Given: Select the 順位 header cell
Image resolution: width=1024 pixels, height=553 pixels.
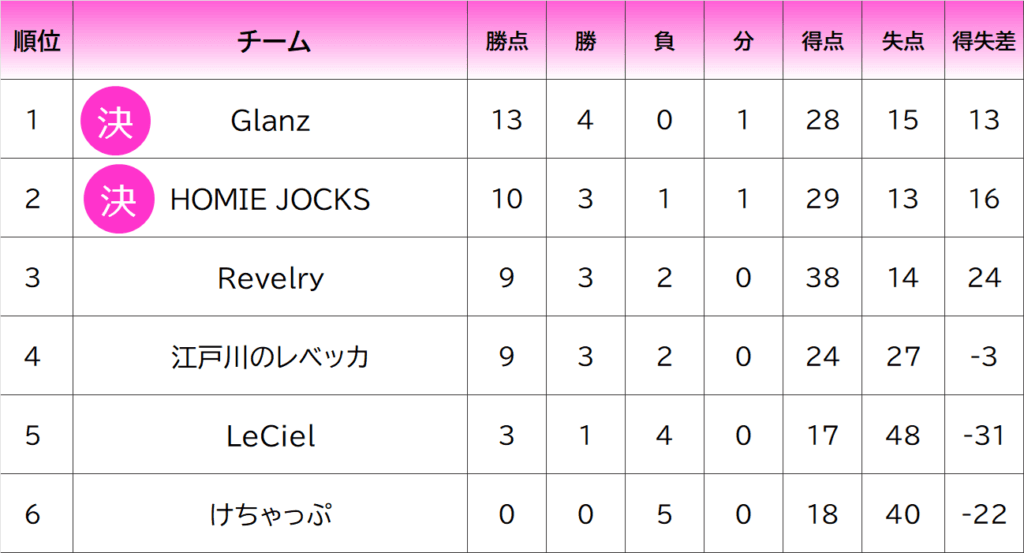Looking at the screenshot, I should click(37, 41).
